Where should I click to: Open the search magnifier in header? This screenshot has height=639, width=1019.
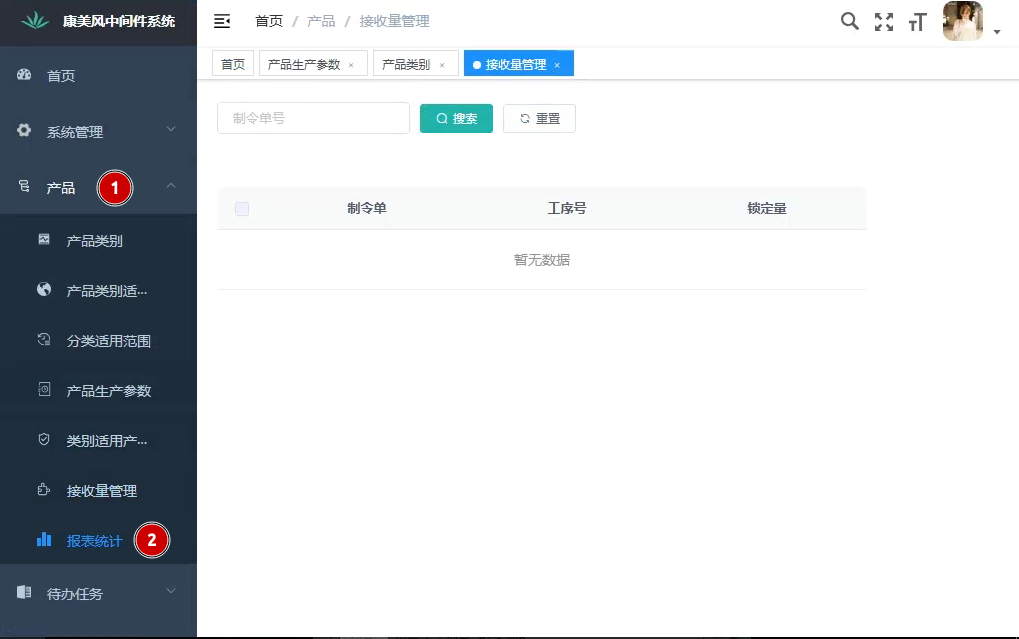(849, 21)
